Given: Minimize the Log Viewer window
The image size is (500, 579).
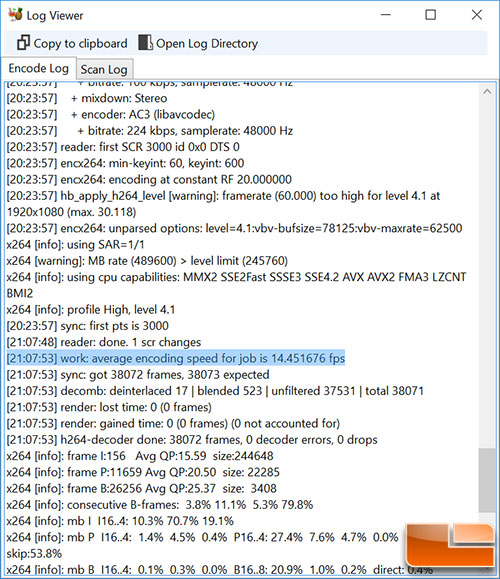Looking at the screenshot, I should [x=386, y=15].
